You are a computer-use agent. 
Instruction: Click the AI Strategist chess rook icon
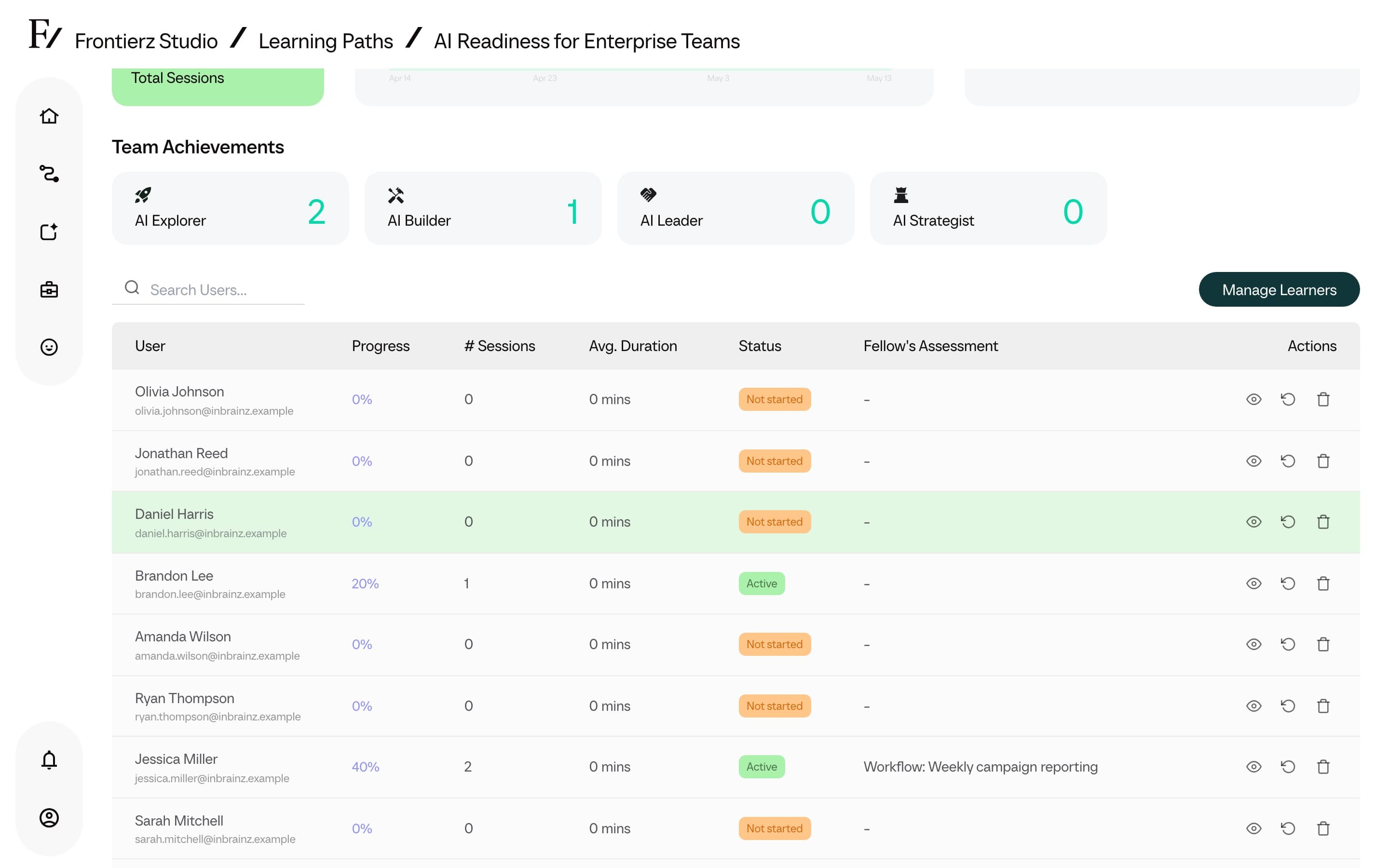[x=901, y=195]
